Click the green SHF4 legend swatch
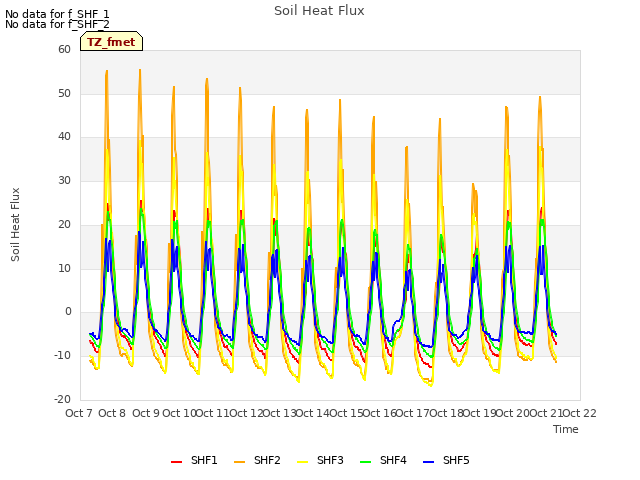This screenshot has width=640, height=480. tap(366, 462)
